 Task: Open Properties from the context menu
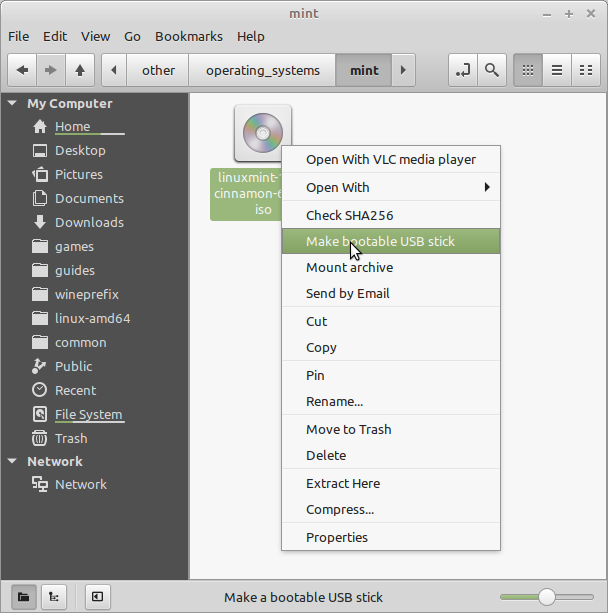(x=391, y=538)
